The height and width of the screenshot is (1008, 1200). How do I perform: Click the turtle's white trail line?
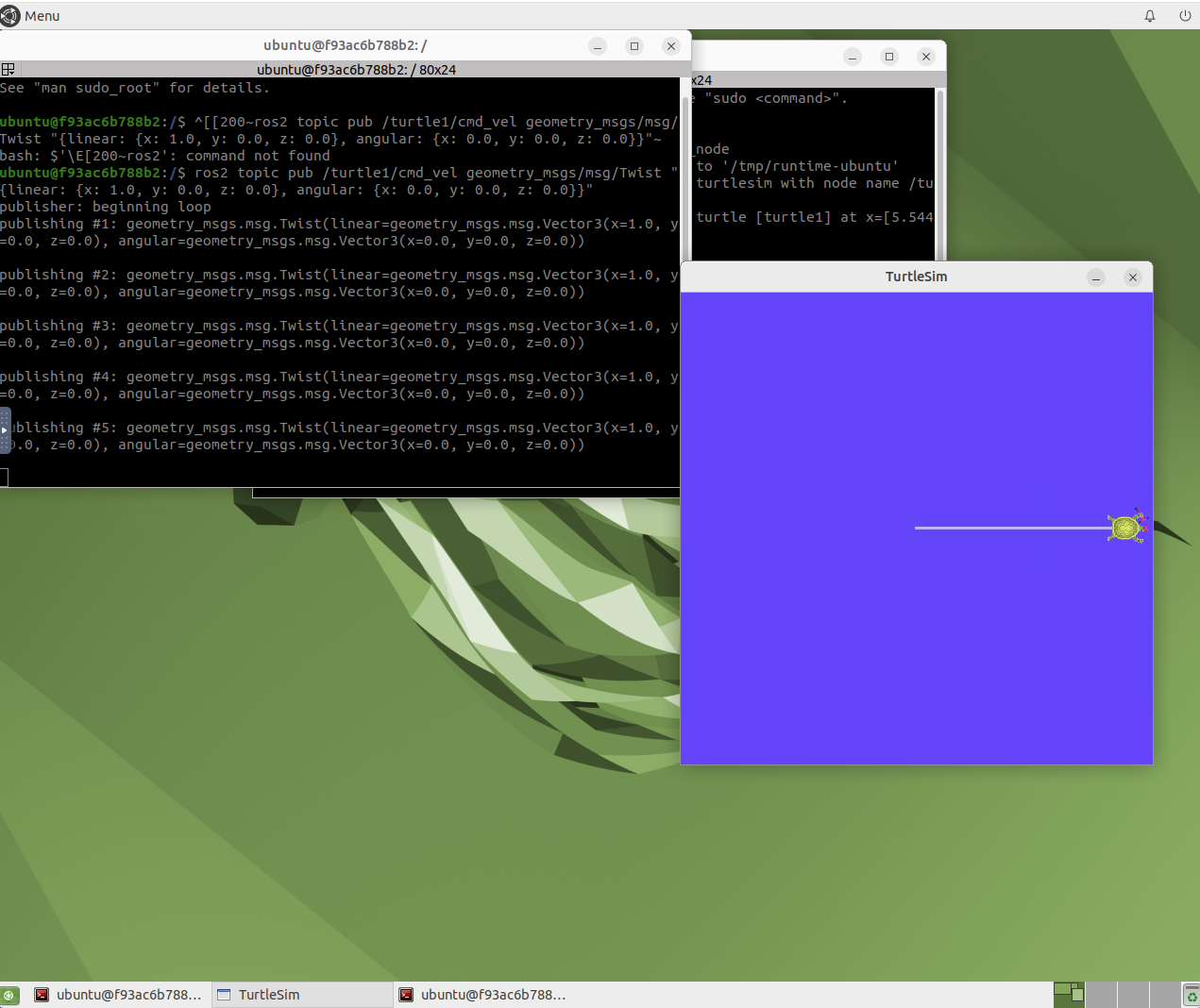coord(1011,528)
